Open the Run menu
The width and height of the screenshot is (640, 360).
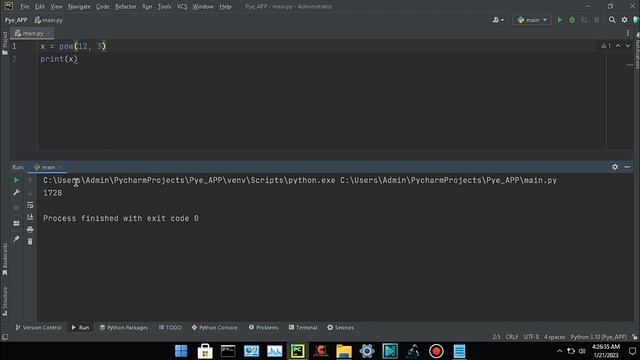click(x=147, y=7)
